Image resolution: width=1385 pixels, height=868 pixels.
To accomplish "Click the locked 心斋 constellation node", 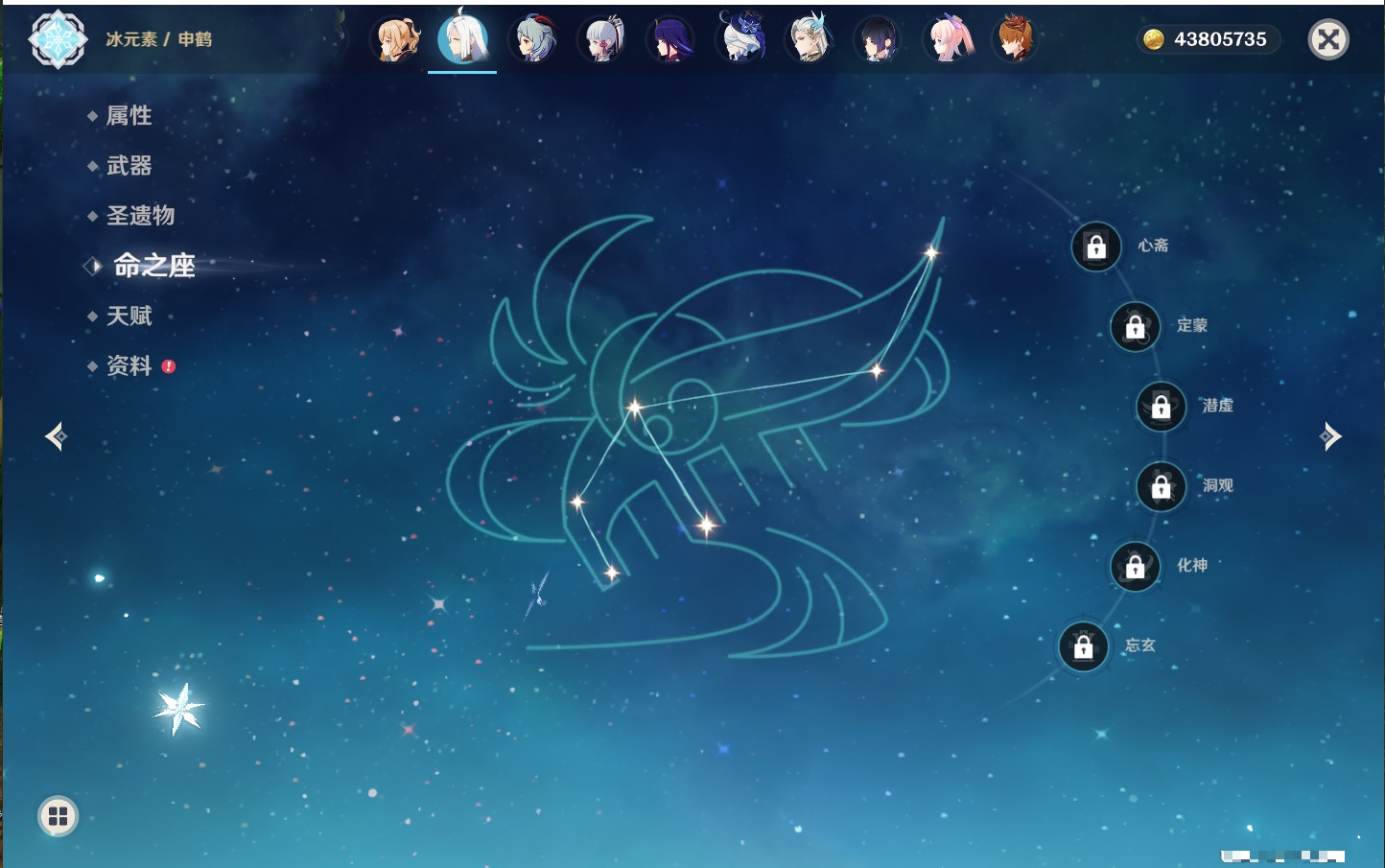I will tap(1096, 247).
